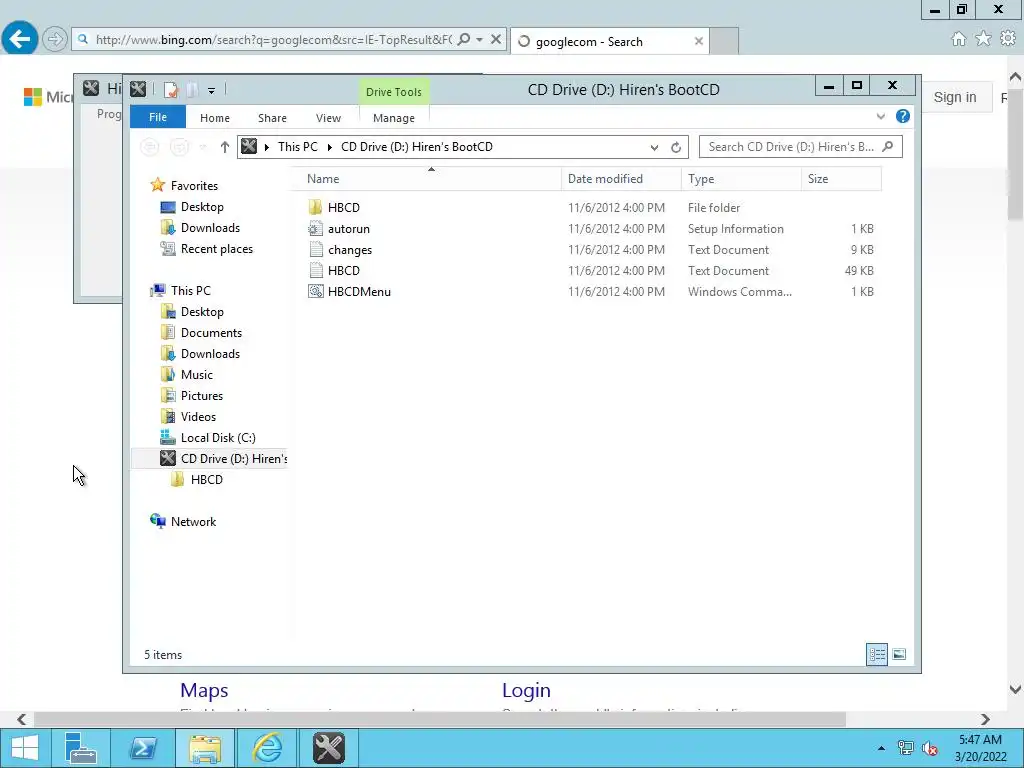Open Internet Explorer Favorites star
This screenshot has width=1024, height=768.
tap(983, 39)
